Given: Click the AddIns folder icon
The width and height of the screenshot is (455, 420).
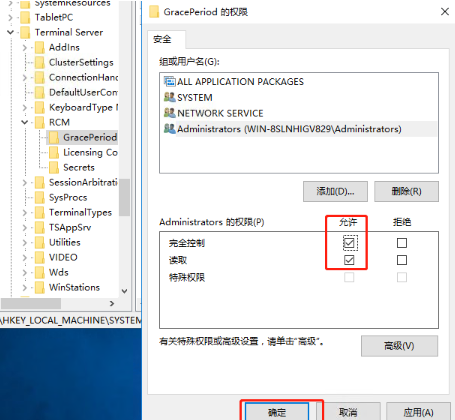Looking at the screenshot, I should tap(40, 47).
